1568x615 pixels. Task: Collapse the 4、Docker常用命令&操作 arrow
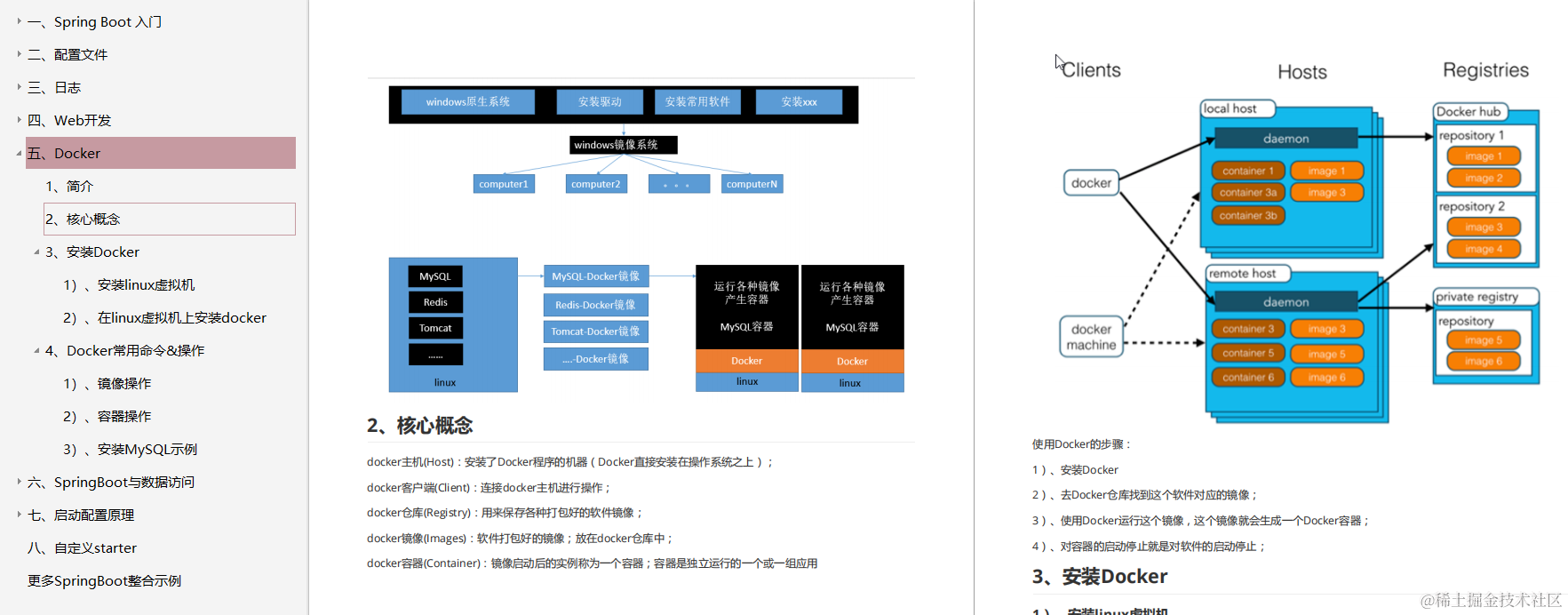[36, 350]
